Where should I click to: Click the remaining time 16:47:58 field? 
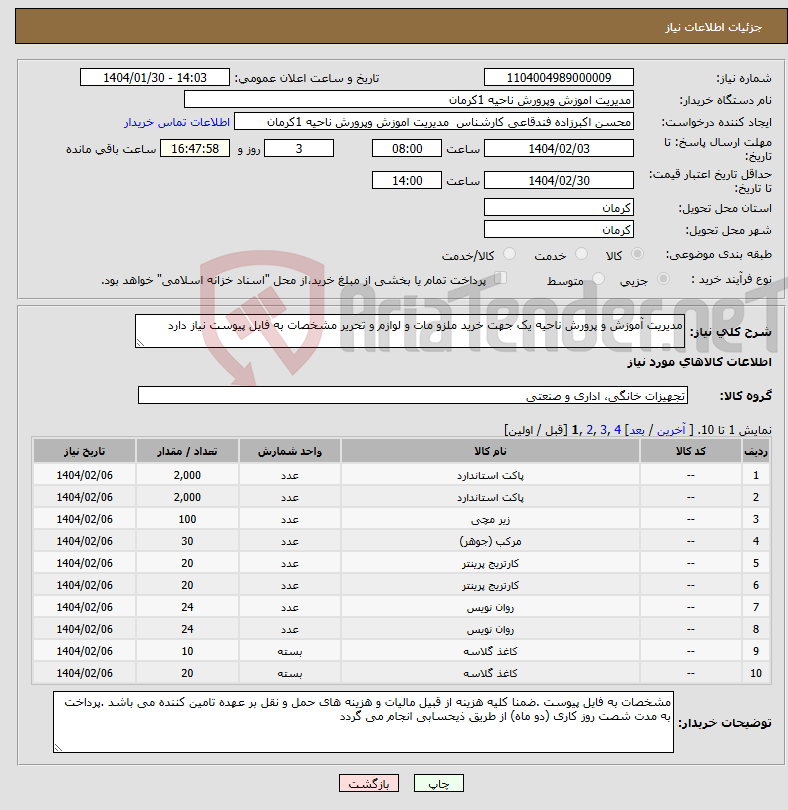point(195,148)
